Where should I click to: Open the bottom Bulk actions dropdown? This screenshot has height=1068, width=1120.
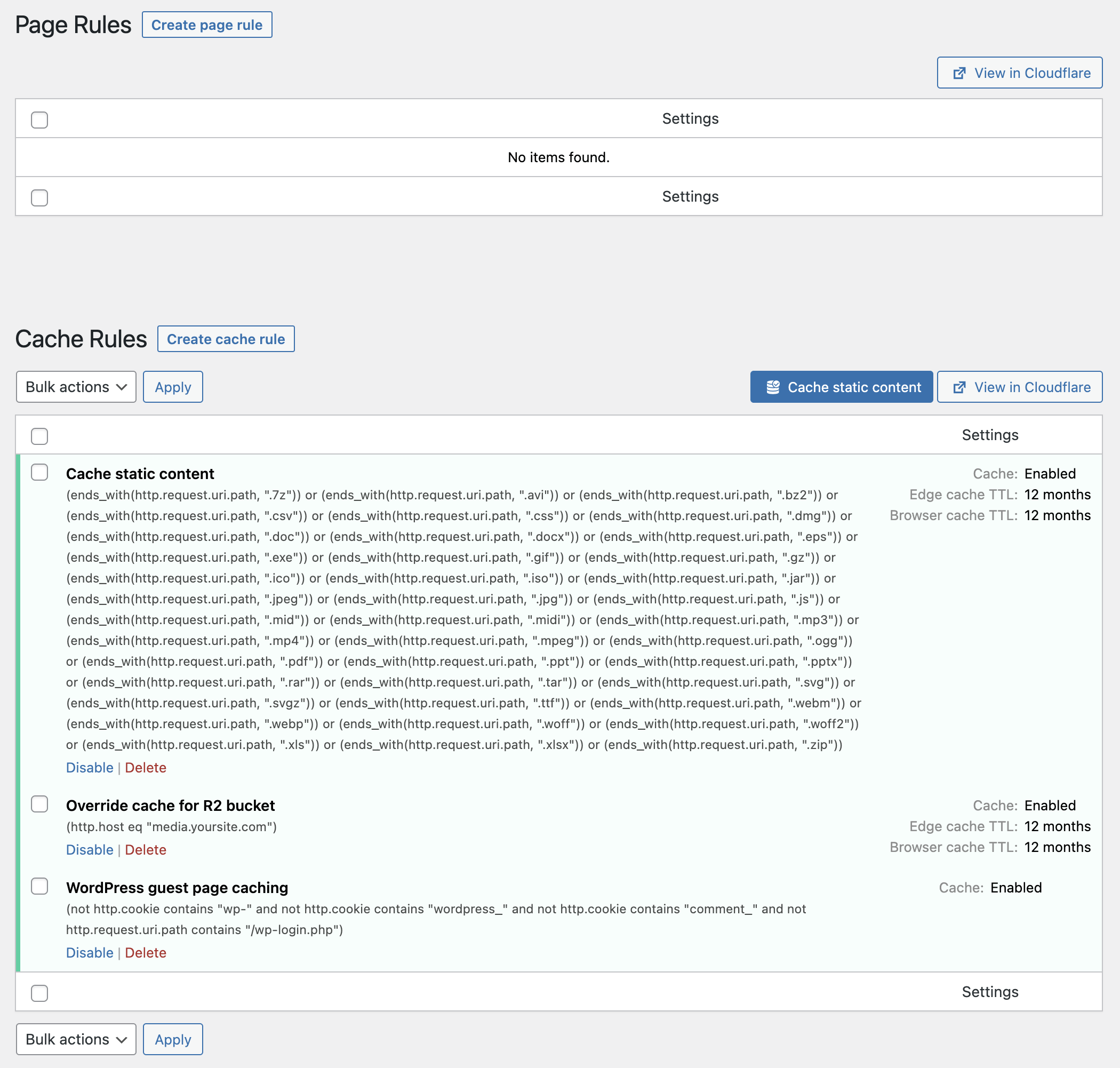point(76,1040)
